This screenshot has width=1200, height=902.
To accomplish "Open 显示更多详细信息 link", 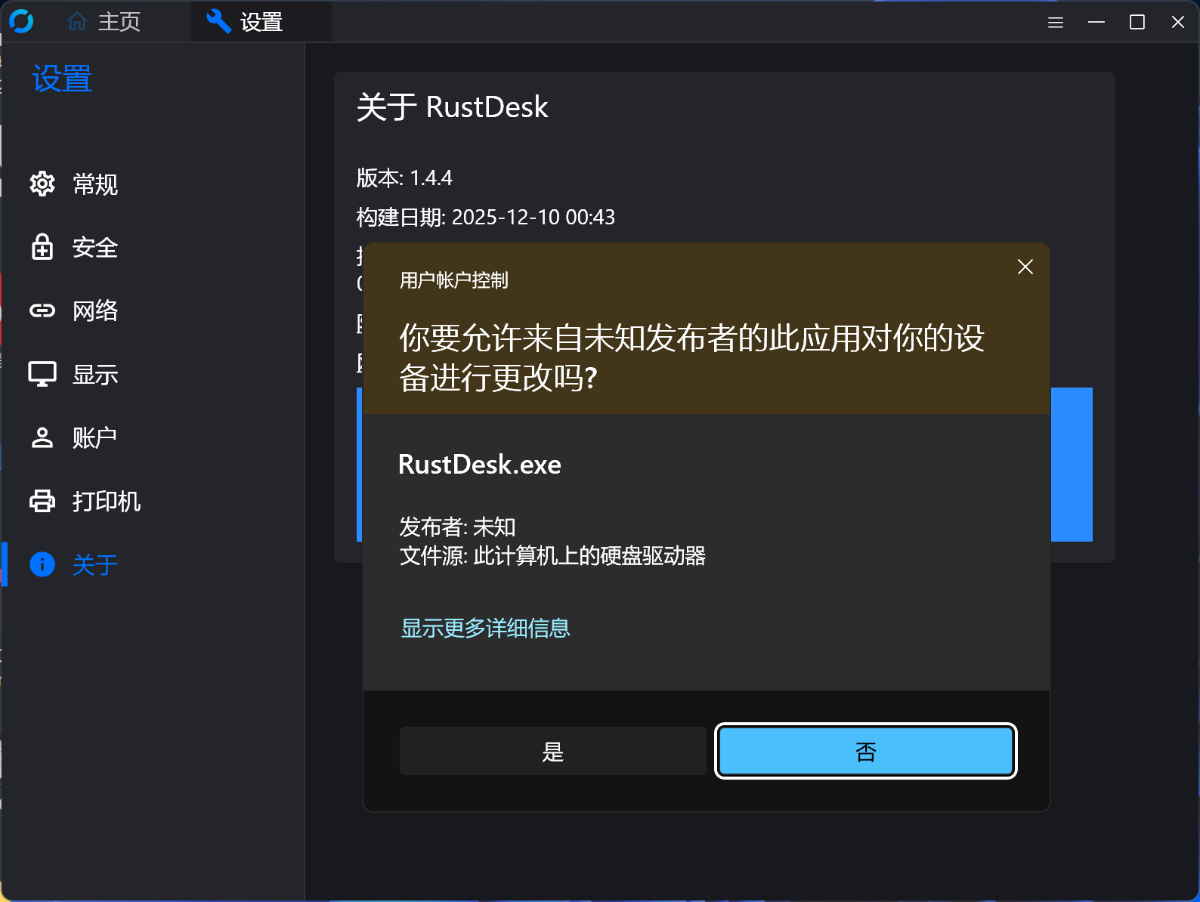I will tap(485, 628).
